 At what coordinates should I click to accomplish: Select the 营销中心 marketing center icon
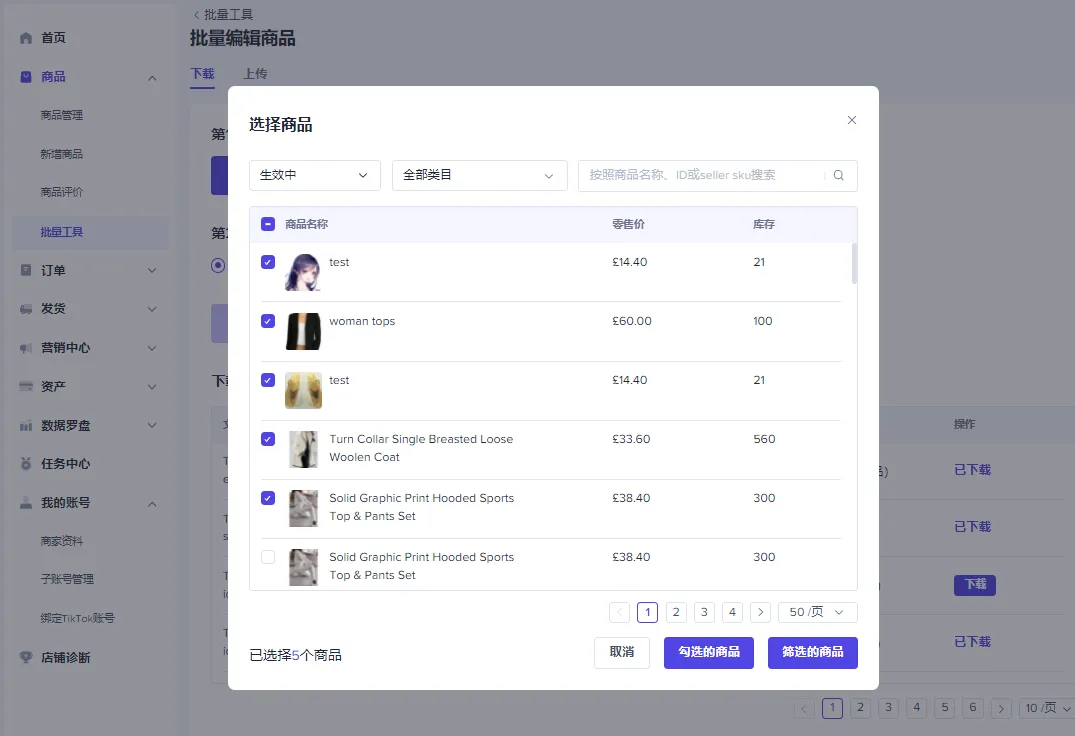point(25,348)
